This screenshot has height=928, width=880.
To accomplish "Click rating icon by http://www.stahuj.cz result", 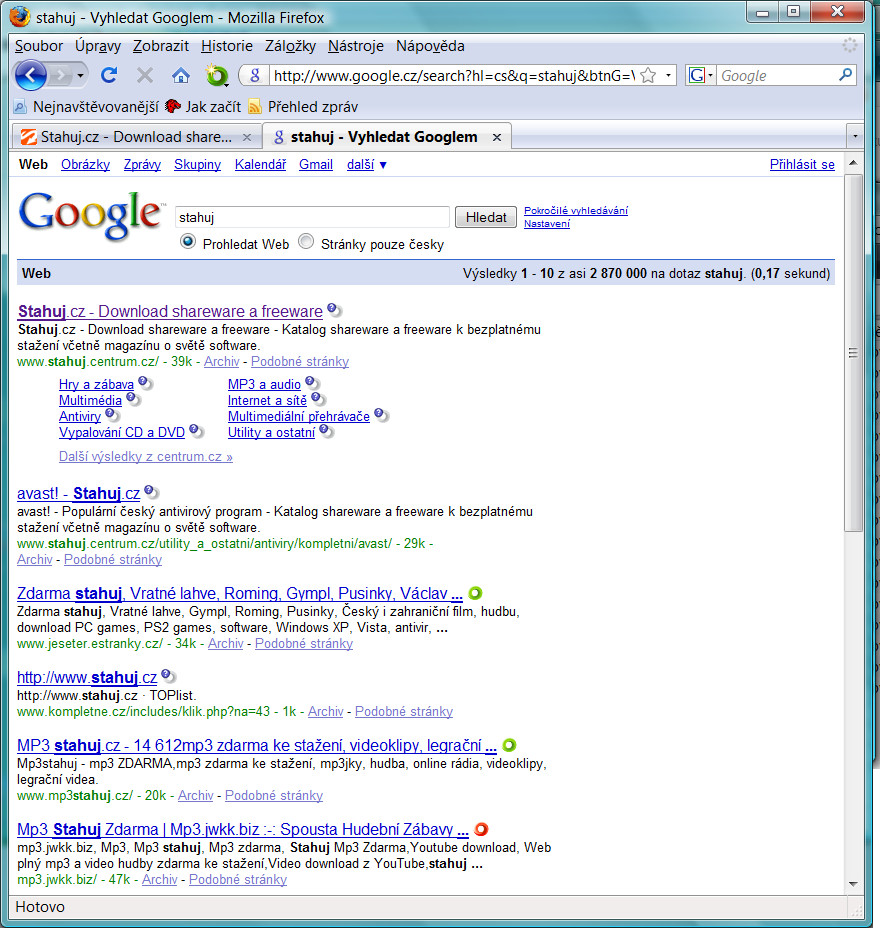I will coord(168,675).
